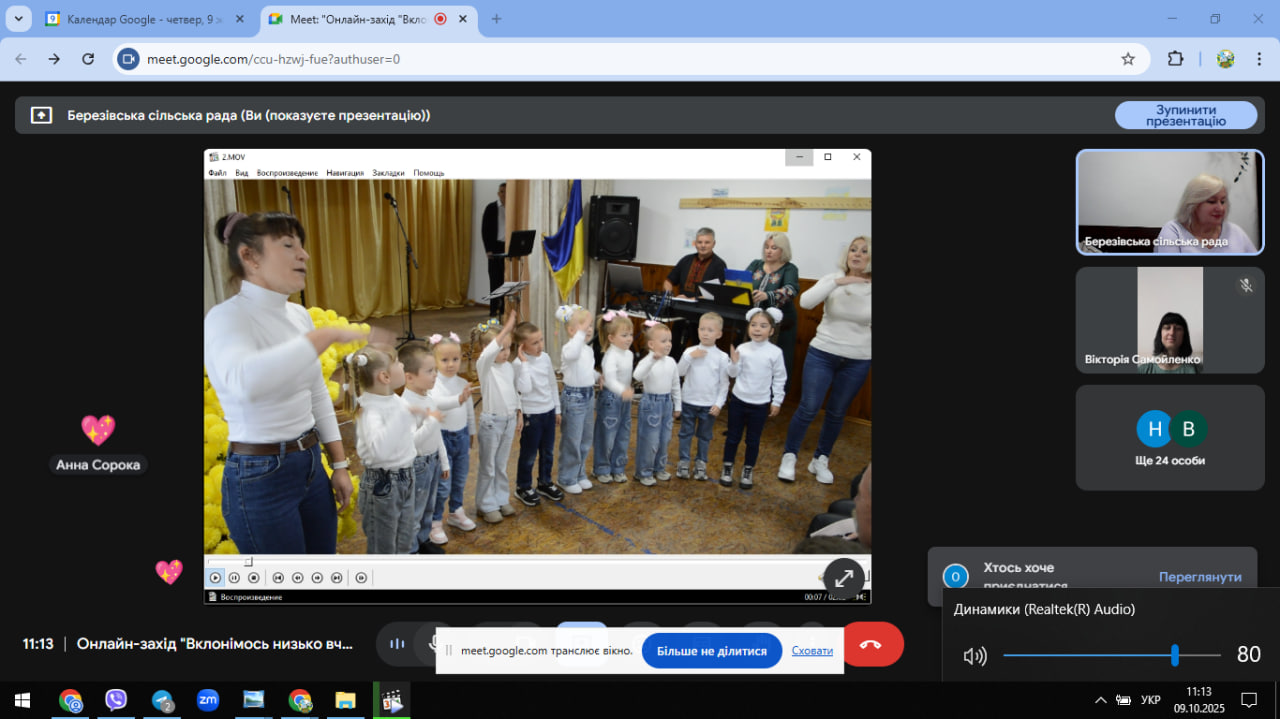Launch Viber from the taskbar
Screen dimensions: 1280x719
pyautogui.click(x=116, y=700)
